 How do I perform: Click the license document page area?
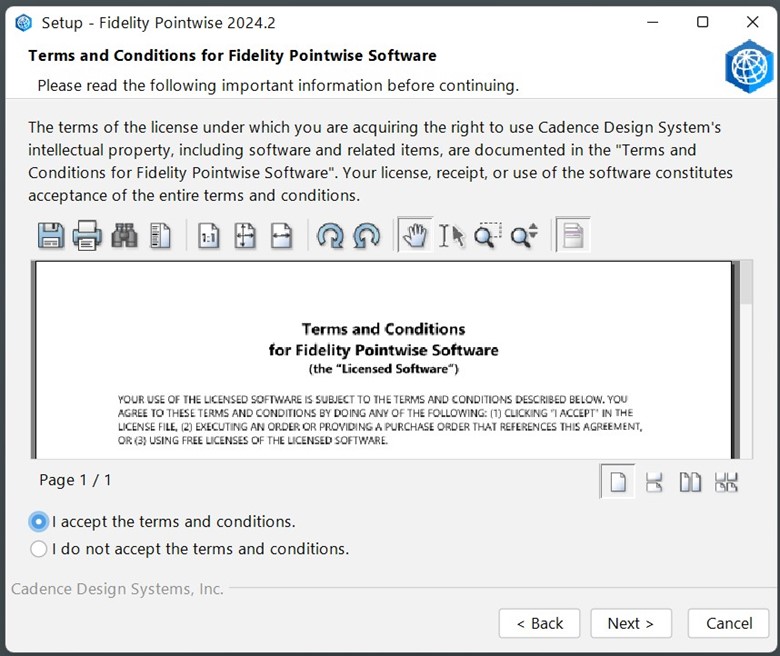384,360
